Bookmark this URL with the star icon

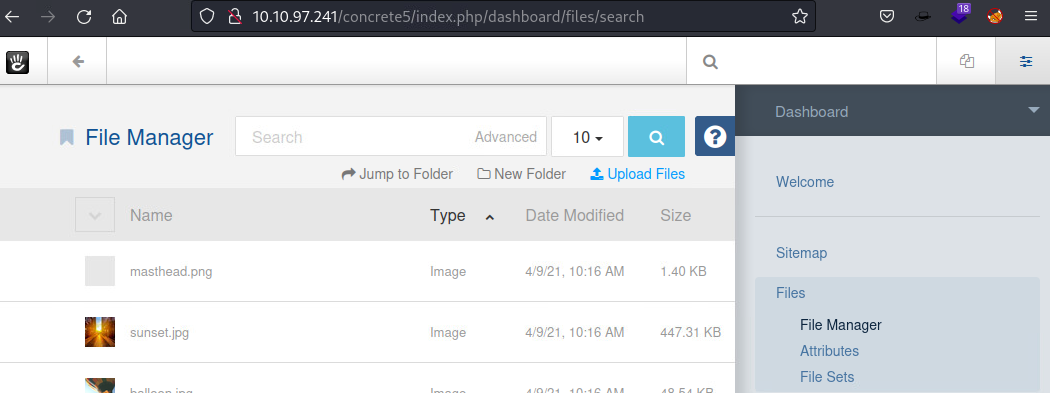coord(800,17)
